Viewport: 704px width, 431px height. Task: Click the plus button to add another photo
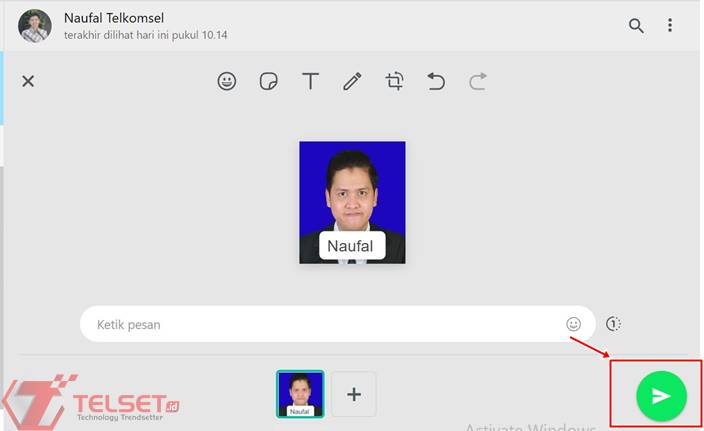[x=353, y=394]
